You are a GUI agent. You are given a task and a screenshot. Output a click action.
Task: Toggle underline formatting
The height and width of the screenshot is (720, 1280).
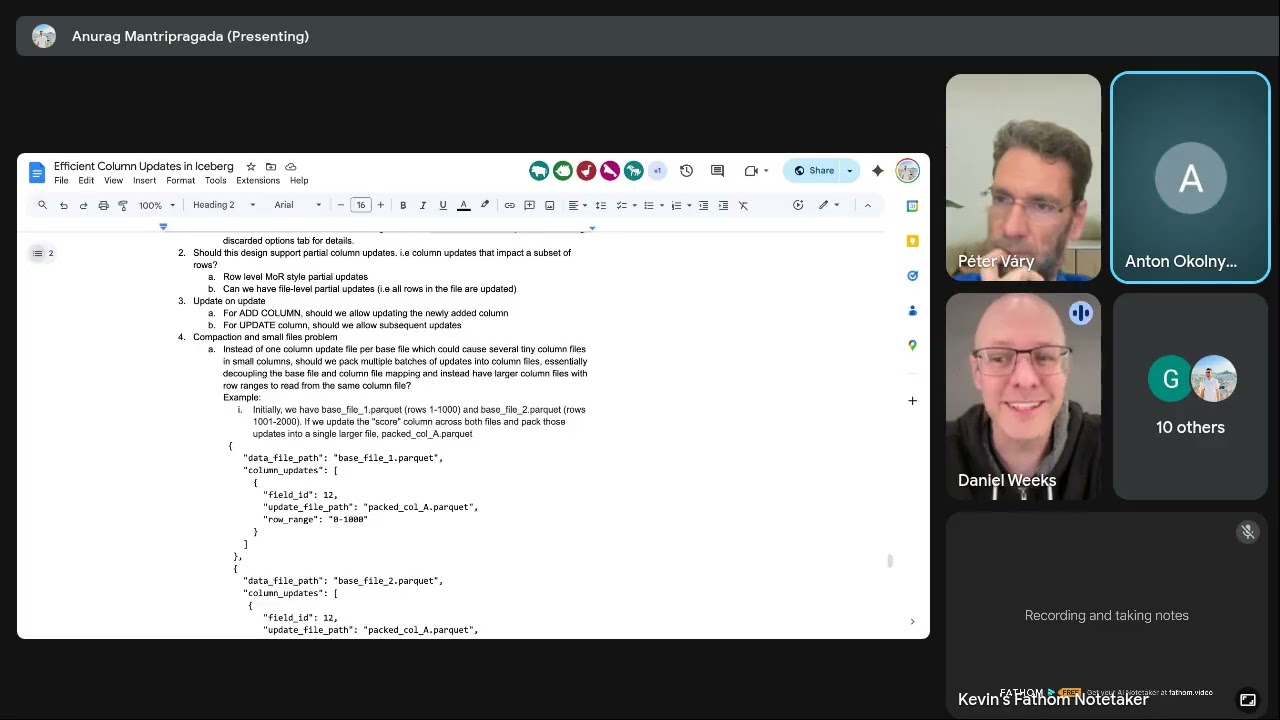pos(443,205)
